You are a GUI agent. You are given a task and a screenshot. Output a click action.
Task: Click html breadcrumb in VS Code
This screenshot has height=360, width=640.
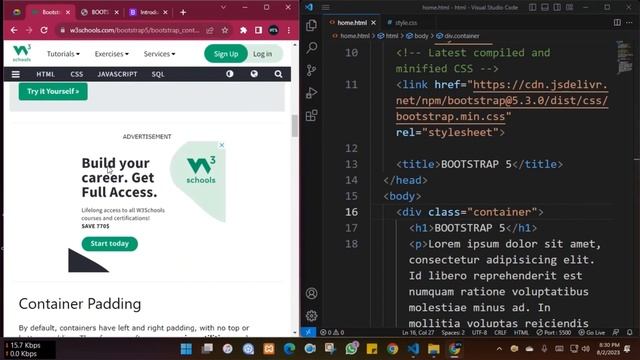(x=388, y=36)
